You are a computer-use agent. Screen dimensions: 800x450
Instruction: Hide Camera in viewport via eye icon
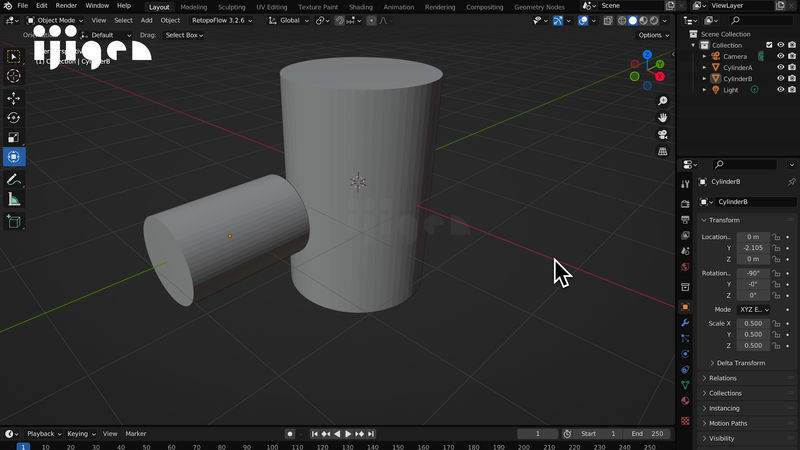click(x=781, y=56)
